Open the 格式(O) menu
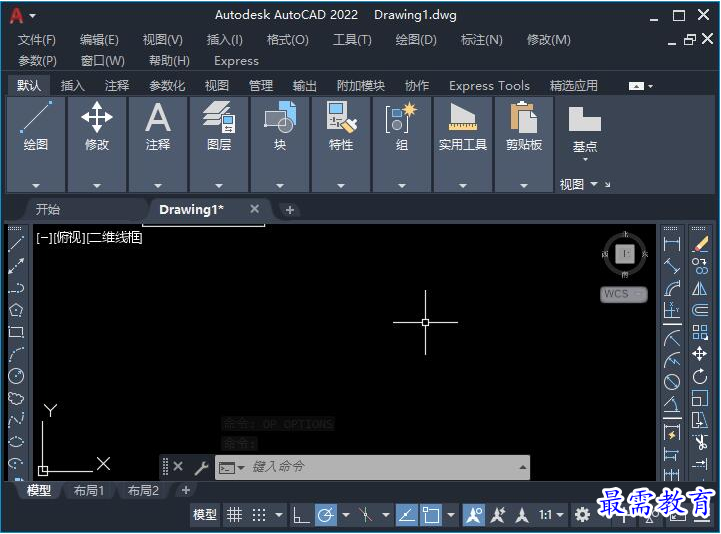 click(288, 40)
